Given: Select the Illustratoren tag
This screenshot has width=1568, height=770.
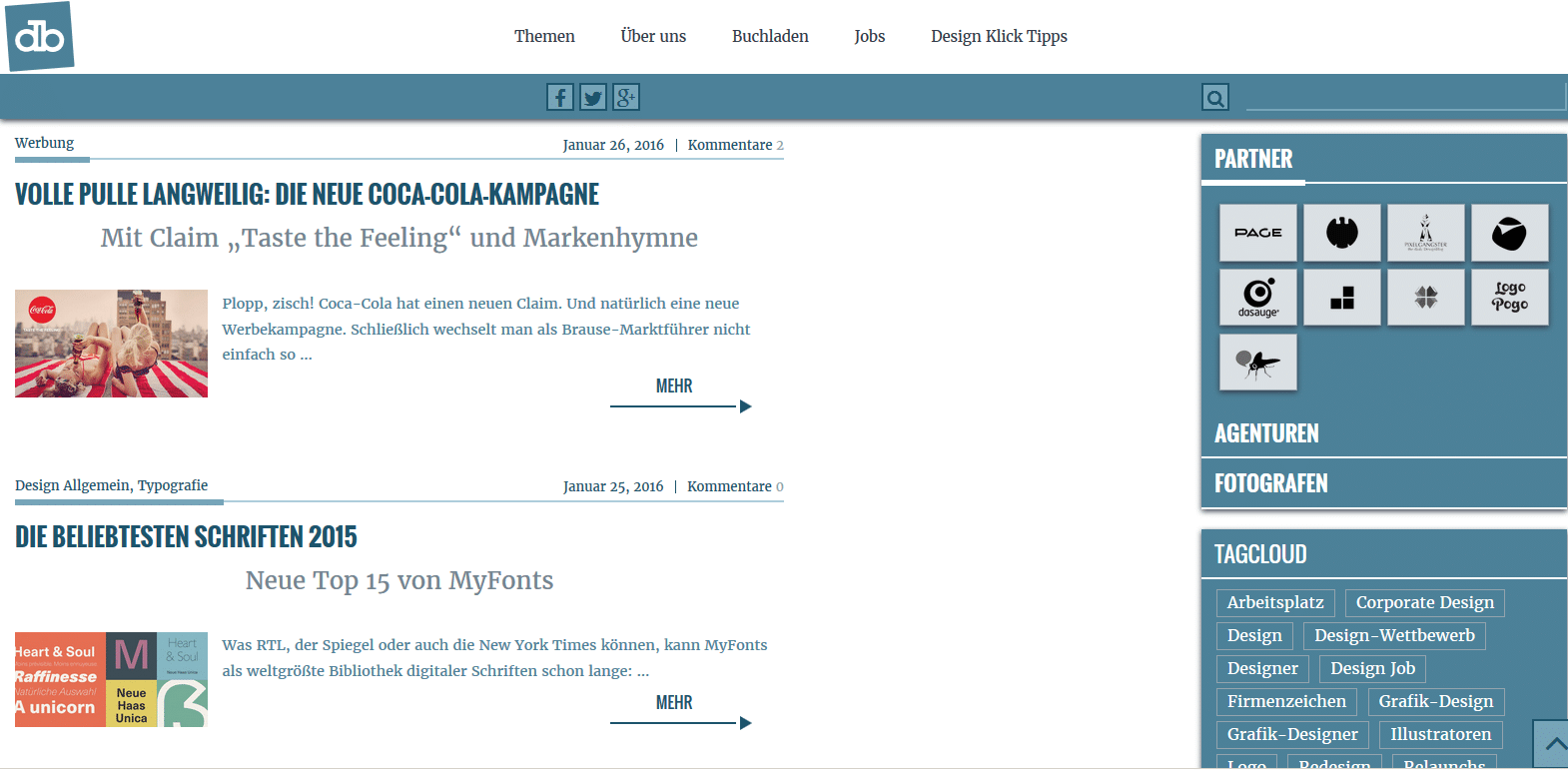Looking at the screenshot, I should [x=1441, y=734].
